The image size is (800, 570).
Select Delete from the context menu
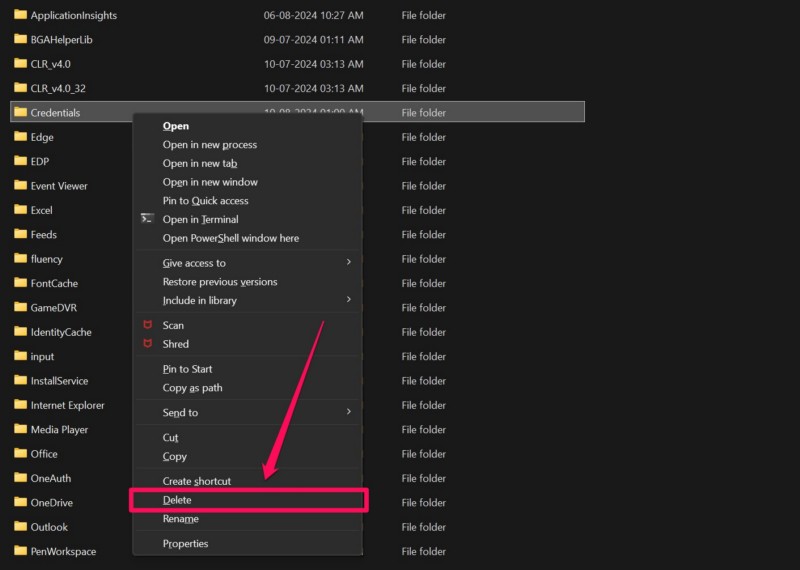(177, 500)
